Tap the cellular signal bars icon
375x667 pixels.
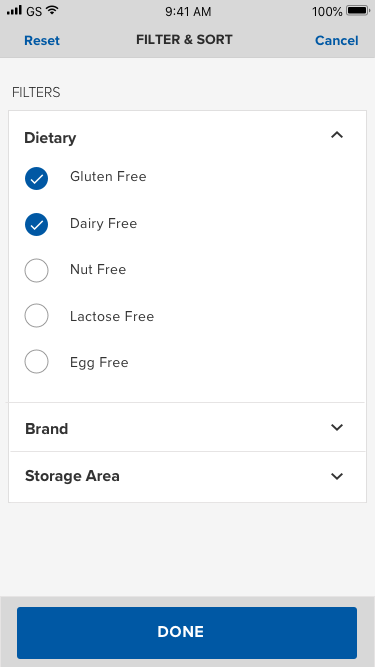pyautogui.click(x=14, y=10)
